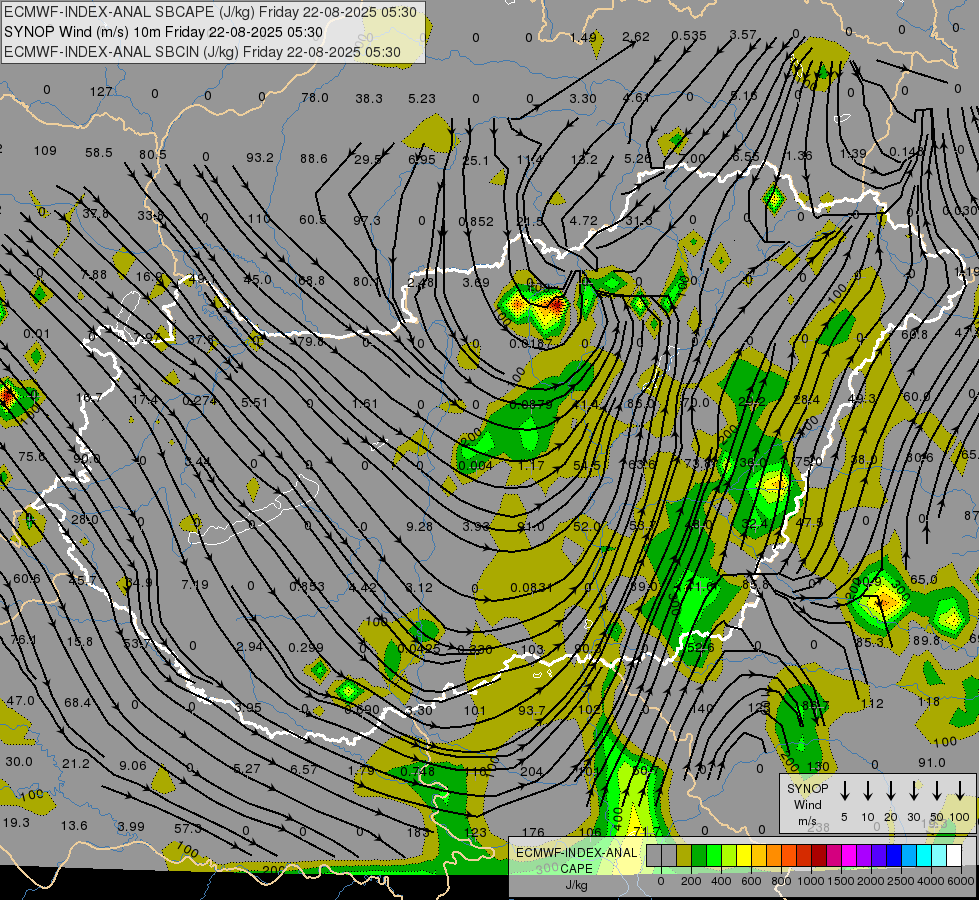Screen dimensions: 979x900
Task: Click the map value 88.6
Action: (x=313, y=159)
